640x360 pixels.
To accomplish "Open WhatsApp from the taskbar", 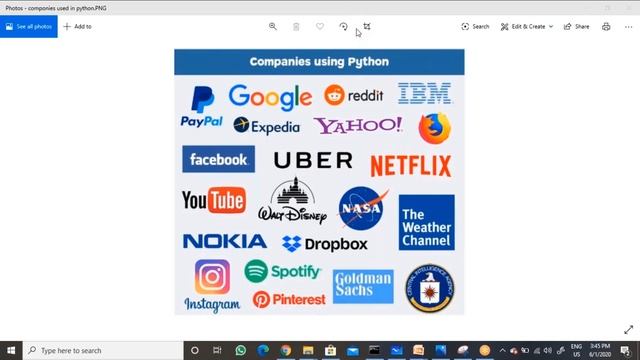I will point(240,351).
